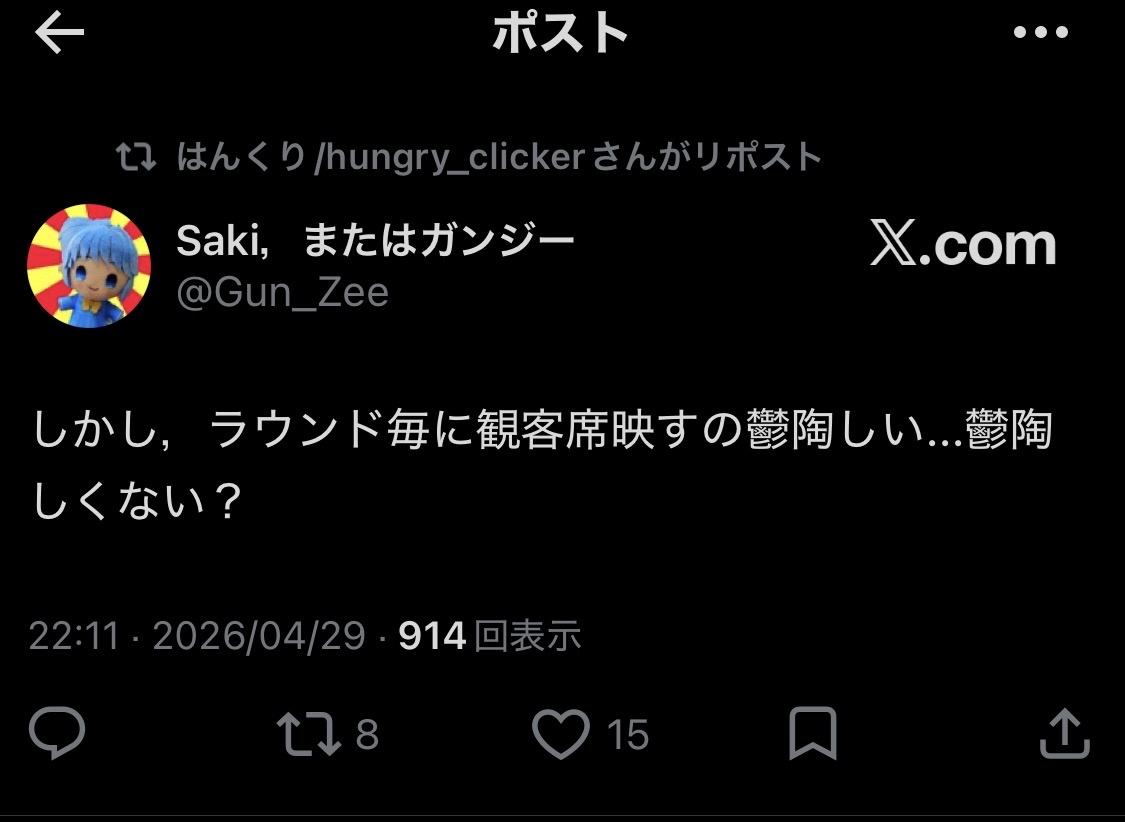
Task: Show the 15 likes count
Action: [x=628, y=735]
